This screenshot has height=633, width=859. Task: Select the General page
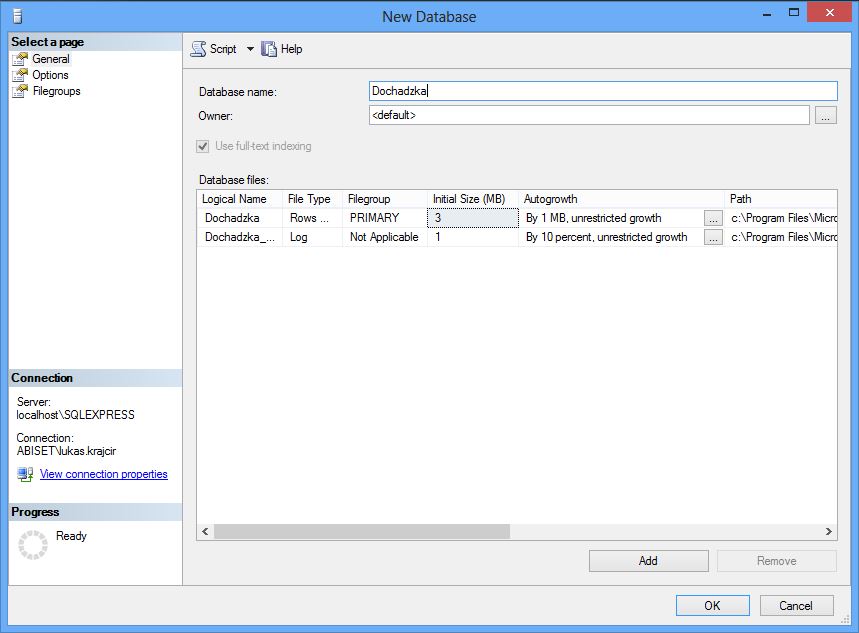tap(50, 59)
